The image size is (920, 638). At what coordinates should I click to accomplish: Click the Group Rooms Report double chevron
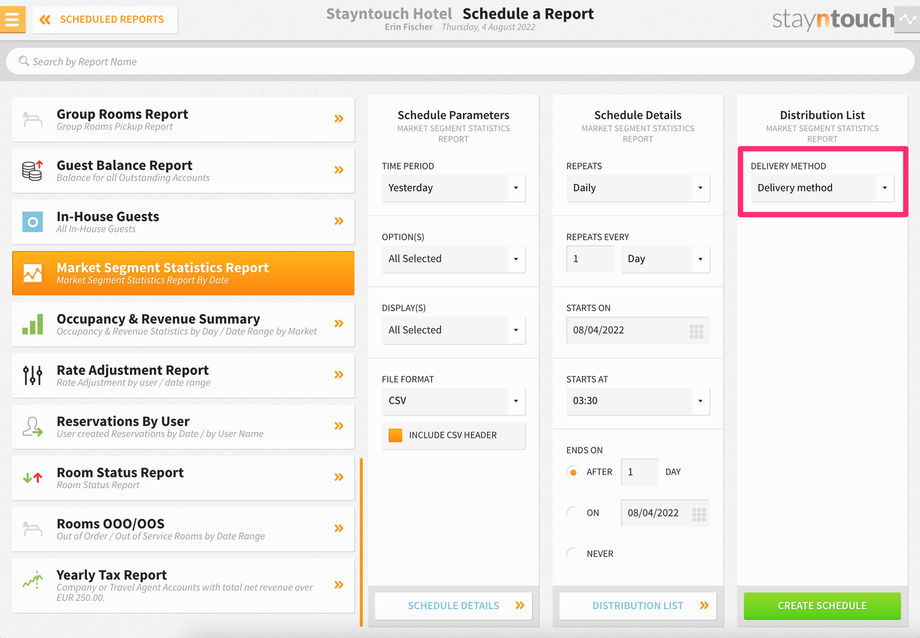339,119
